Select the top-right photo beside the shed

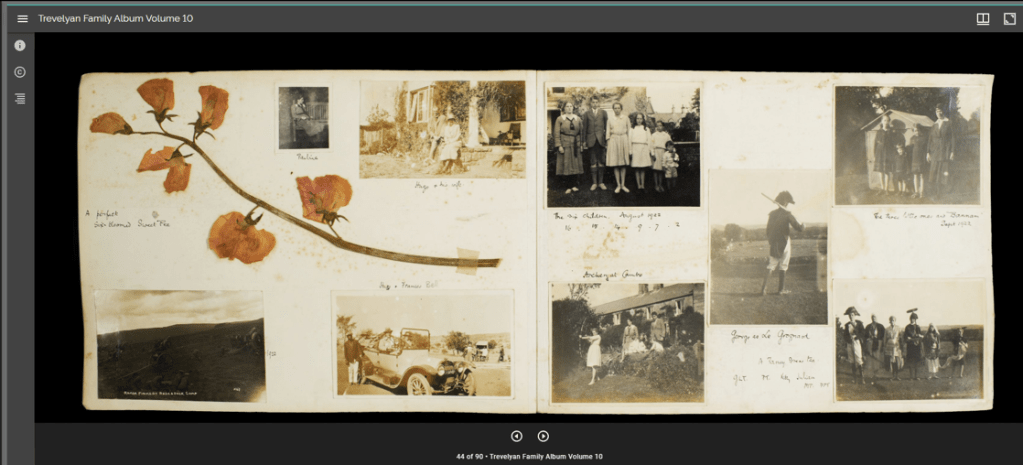click(908, 145)
